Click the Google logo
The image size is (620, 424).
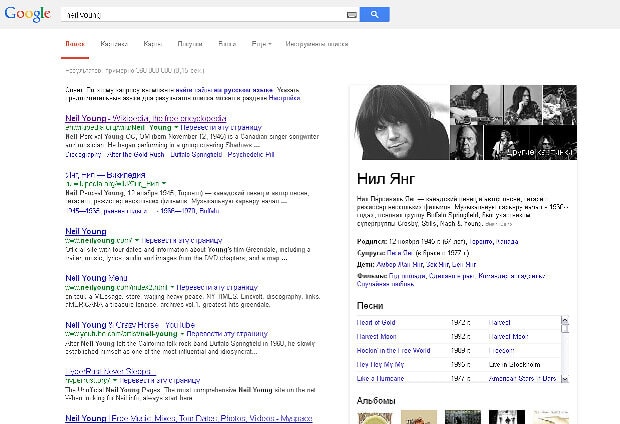(x=28, y=14)
